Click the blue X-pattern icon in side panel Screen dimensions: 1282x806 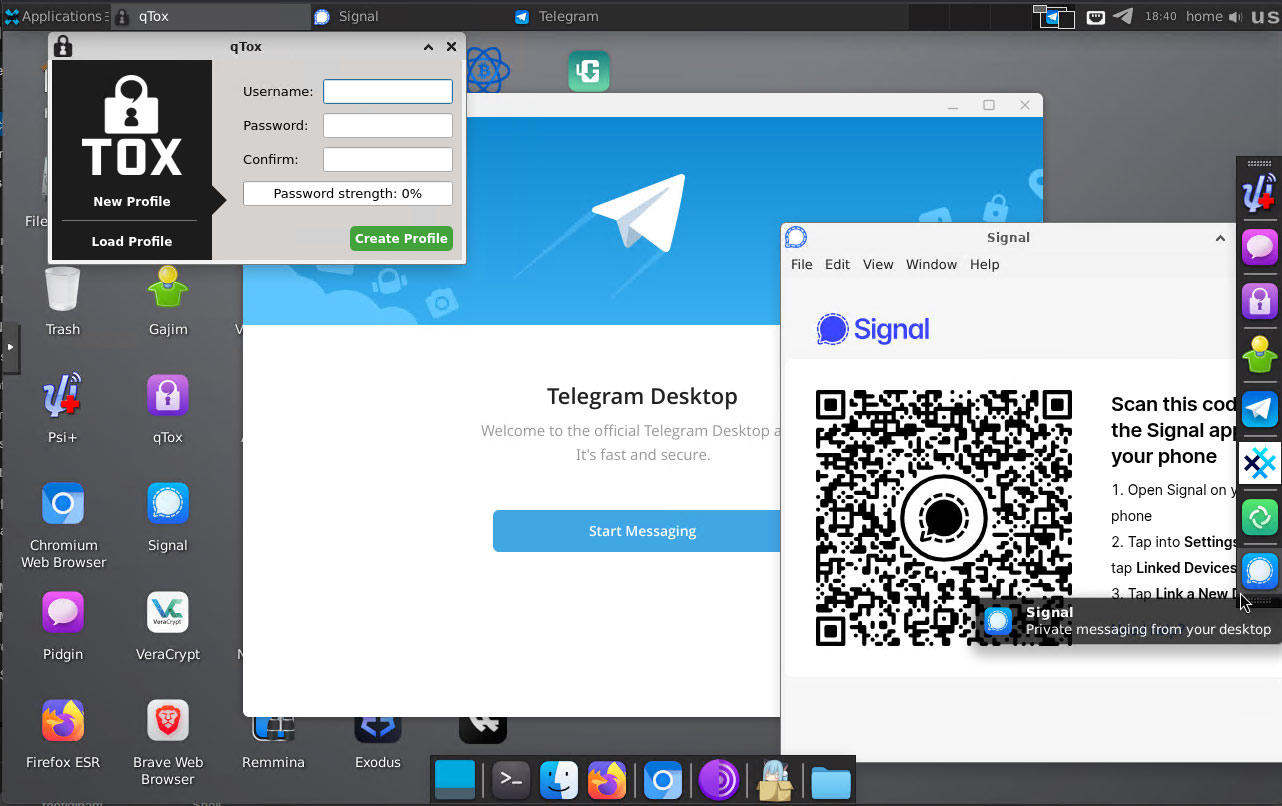(x=1259, y=463)
